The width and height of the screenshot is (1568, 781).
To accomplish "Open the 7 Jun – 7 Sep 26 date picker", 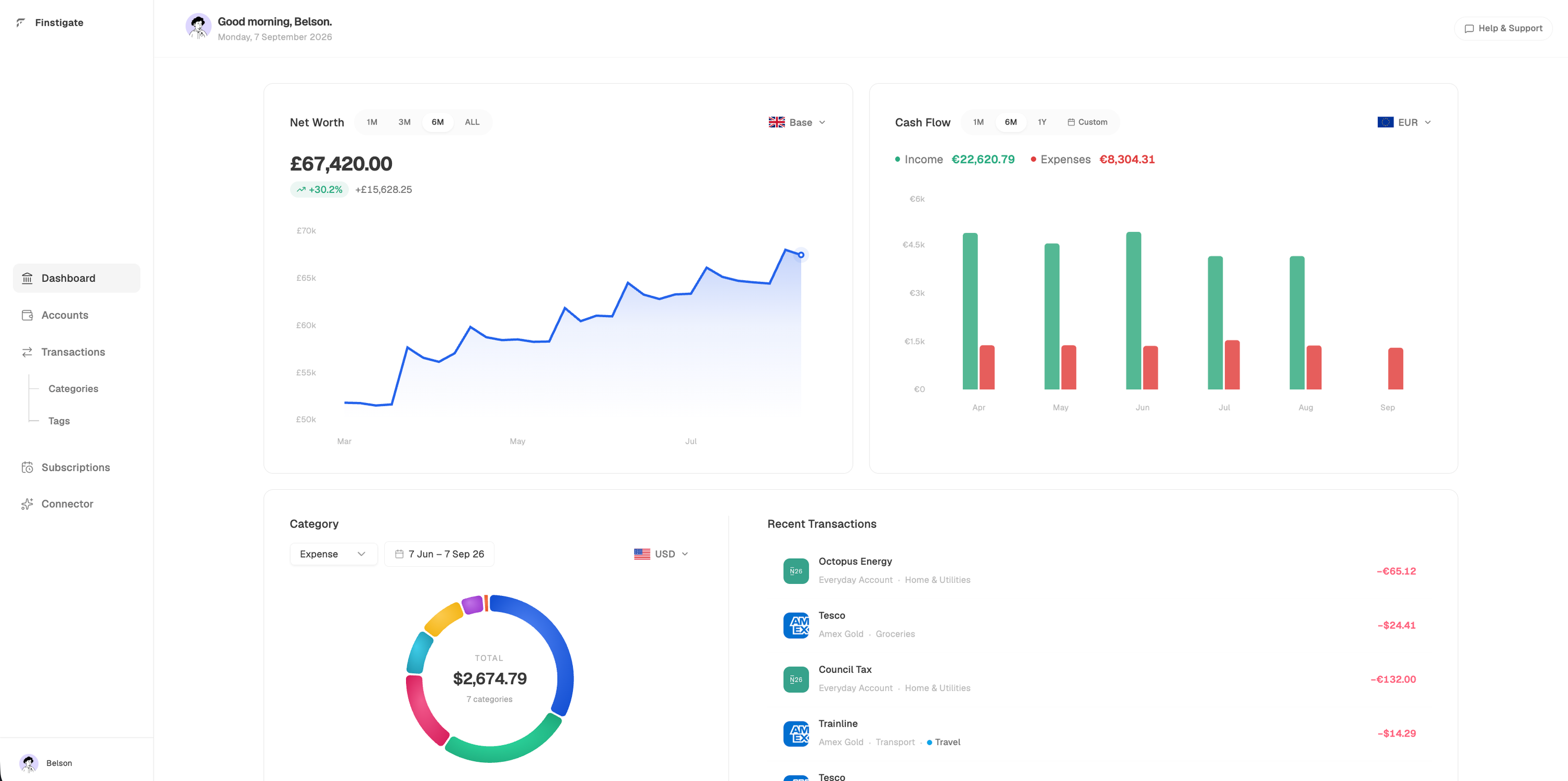I will pos(439,554).
